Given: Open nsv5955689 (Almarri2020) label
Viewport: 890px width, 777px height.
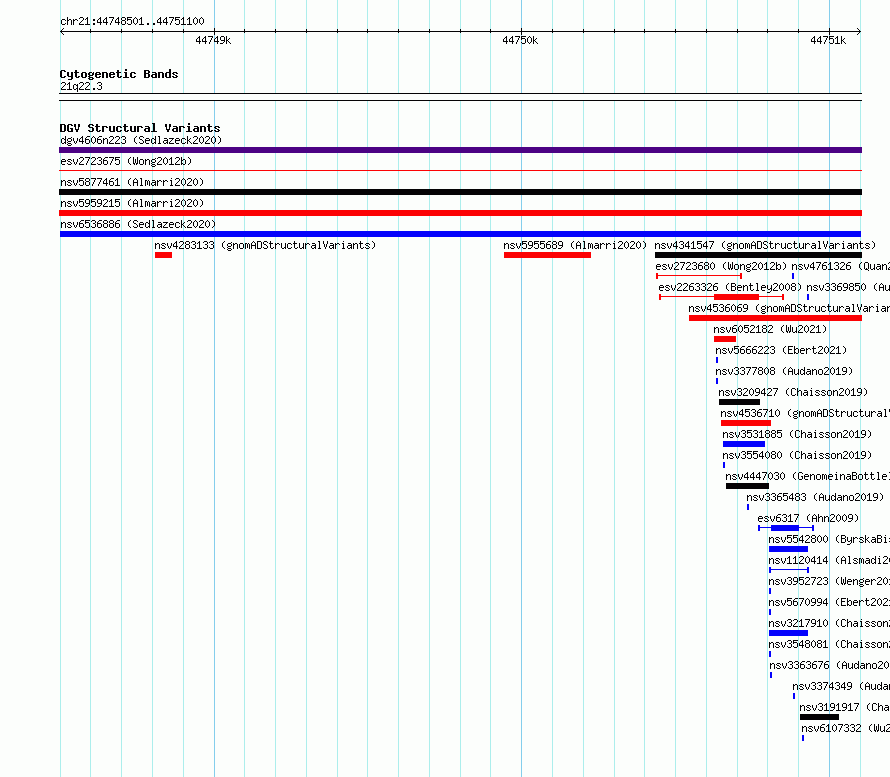Looking at the screenshot, I should pyautogui.click(x=575, y=245).
